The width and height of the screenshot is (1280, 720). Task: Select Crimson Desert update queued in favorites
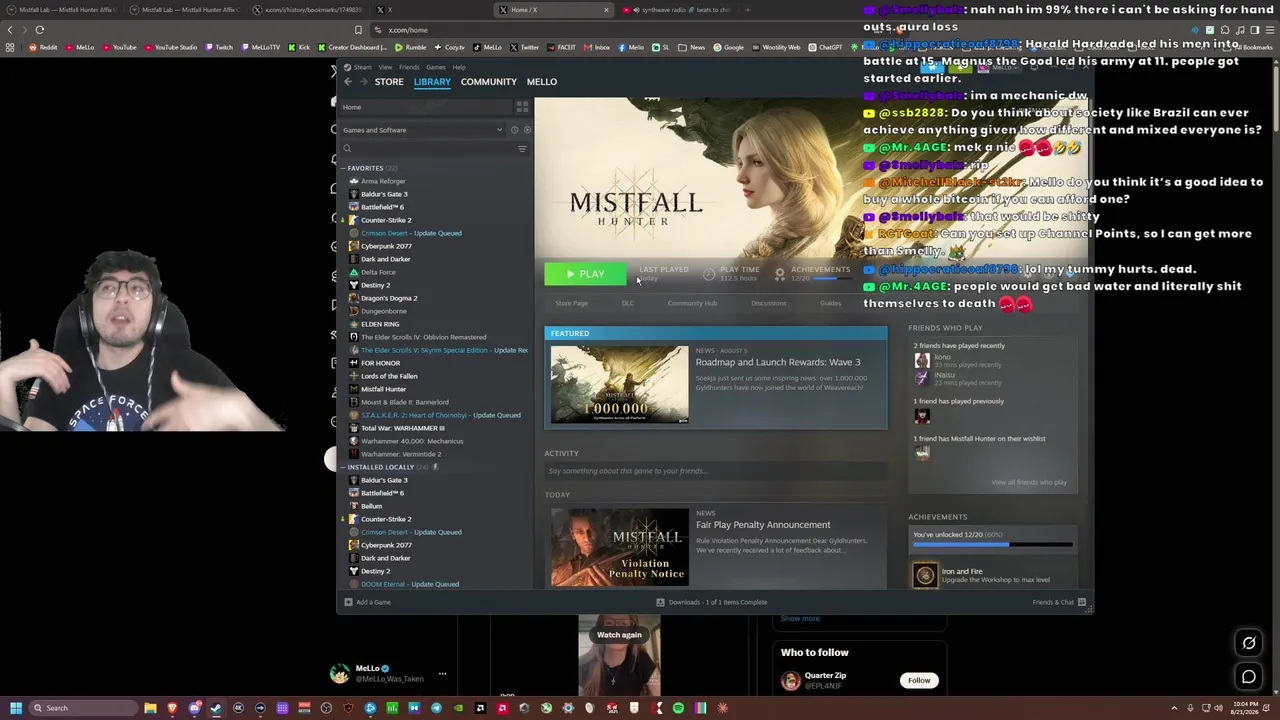click(411, 233)
